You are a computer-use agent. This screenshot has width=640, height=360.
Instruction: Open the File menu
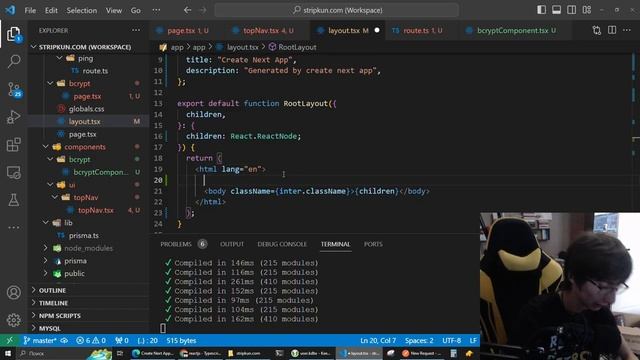pyautogui.click(x=30, y=10)
